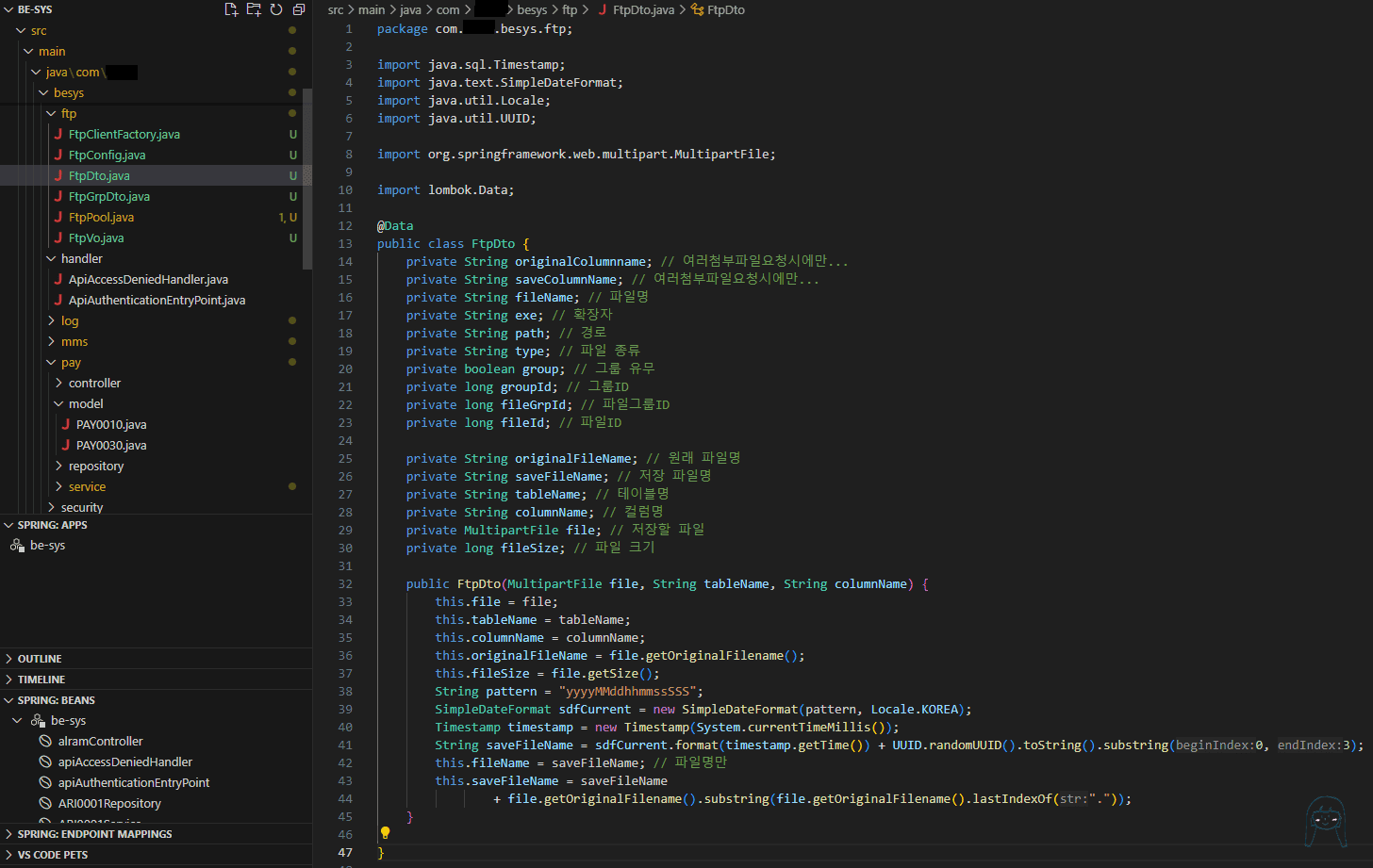Collapse the handler folder
This screenshot has width=1373, height=868.
point(51,259)
